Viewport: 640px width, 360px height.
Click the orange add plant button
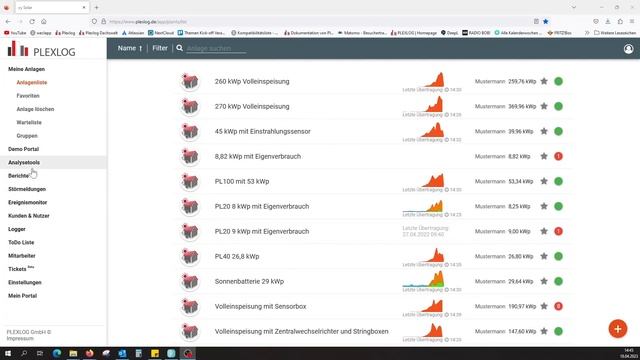(x=618, y=329)
